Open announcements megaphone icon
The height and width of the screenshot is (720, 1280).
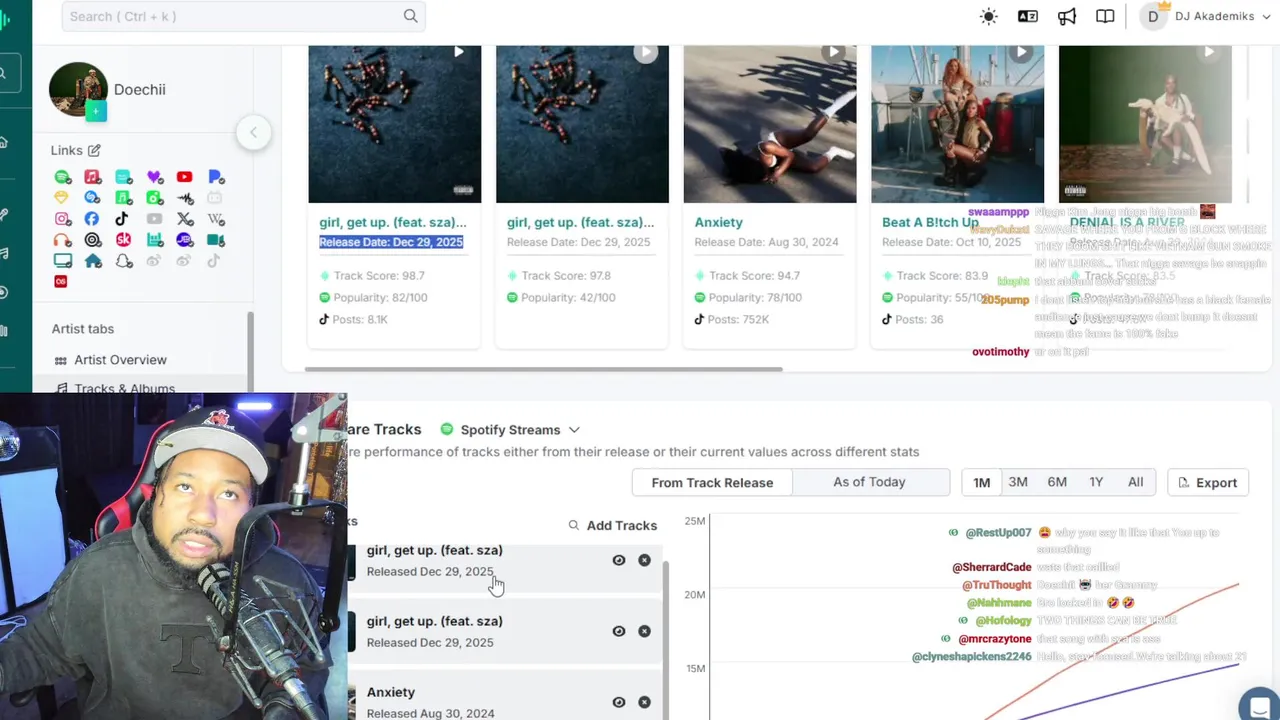[x=1067, y=16]
